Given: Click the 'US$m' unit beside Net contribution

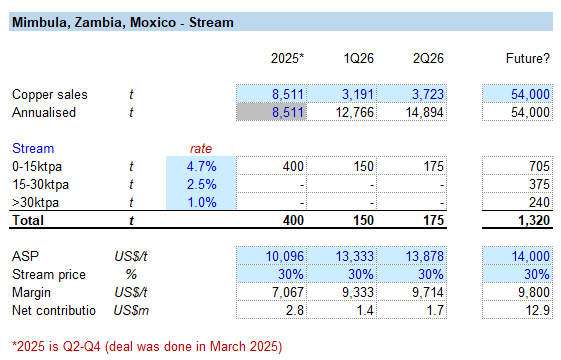Looking at the screenshot, I should [131, 310].
